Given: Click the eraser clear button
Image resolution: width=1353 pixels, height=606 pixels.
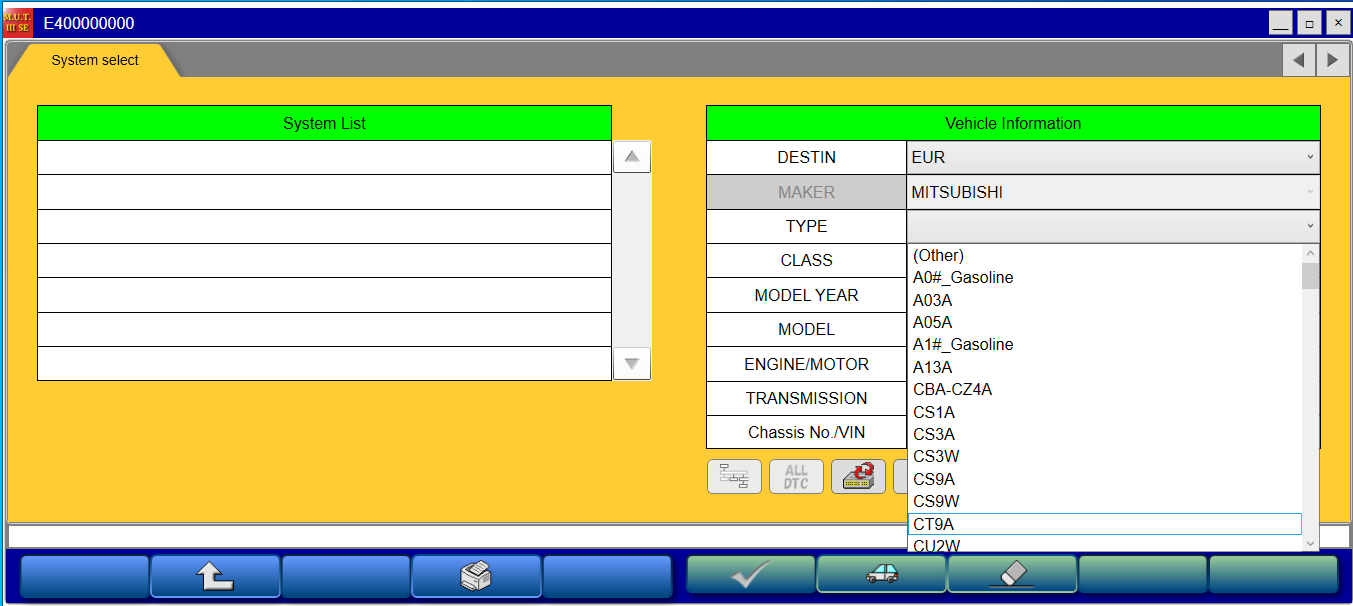Looking at the screenshot, I should coord(1012,576).
